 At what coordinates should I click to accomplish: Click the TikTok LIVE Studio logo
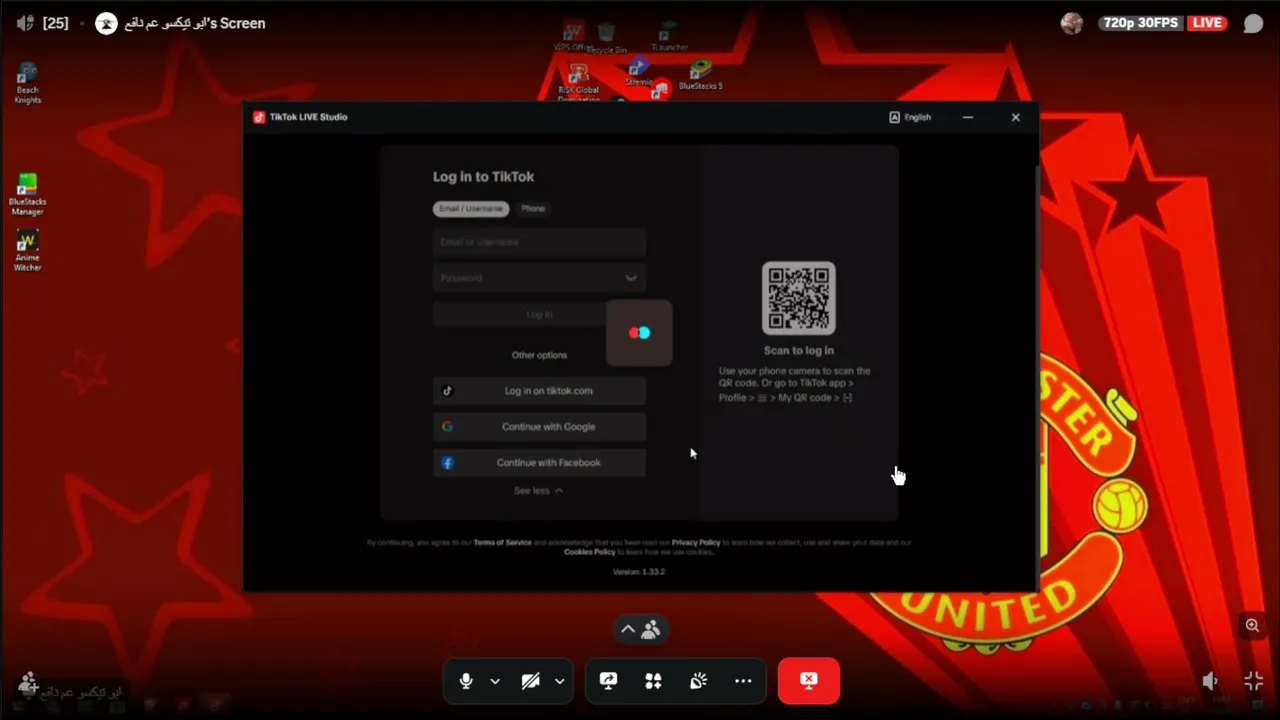click(x=259, y=117)
